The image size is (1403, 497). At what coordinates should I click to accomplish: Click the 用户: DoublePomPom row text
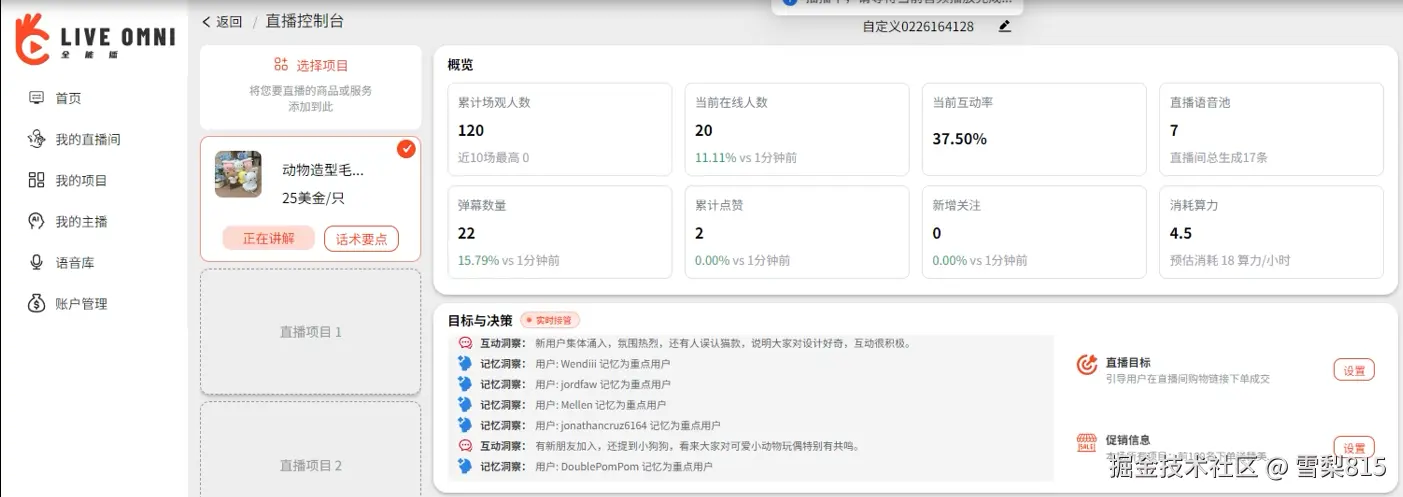[623, 466]
